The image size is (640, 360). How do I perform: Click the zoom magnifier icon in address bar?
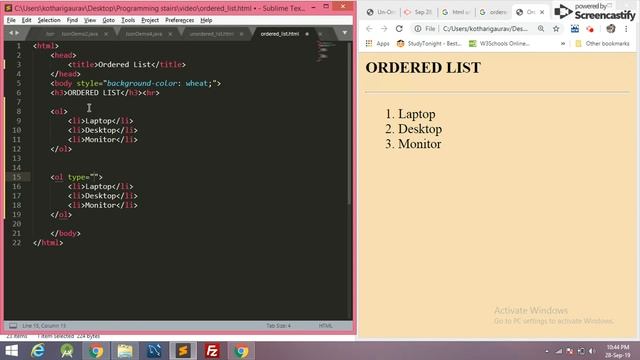[541, 29]
